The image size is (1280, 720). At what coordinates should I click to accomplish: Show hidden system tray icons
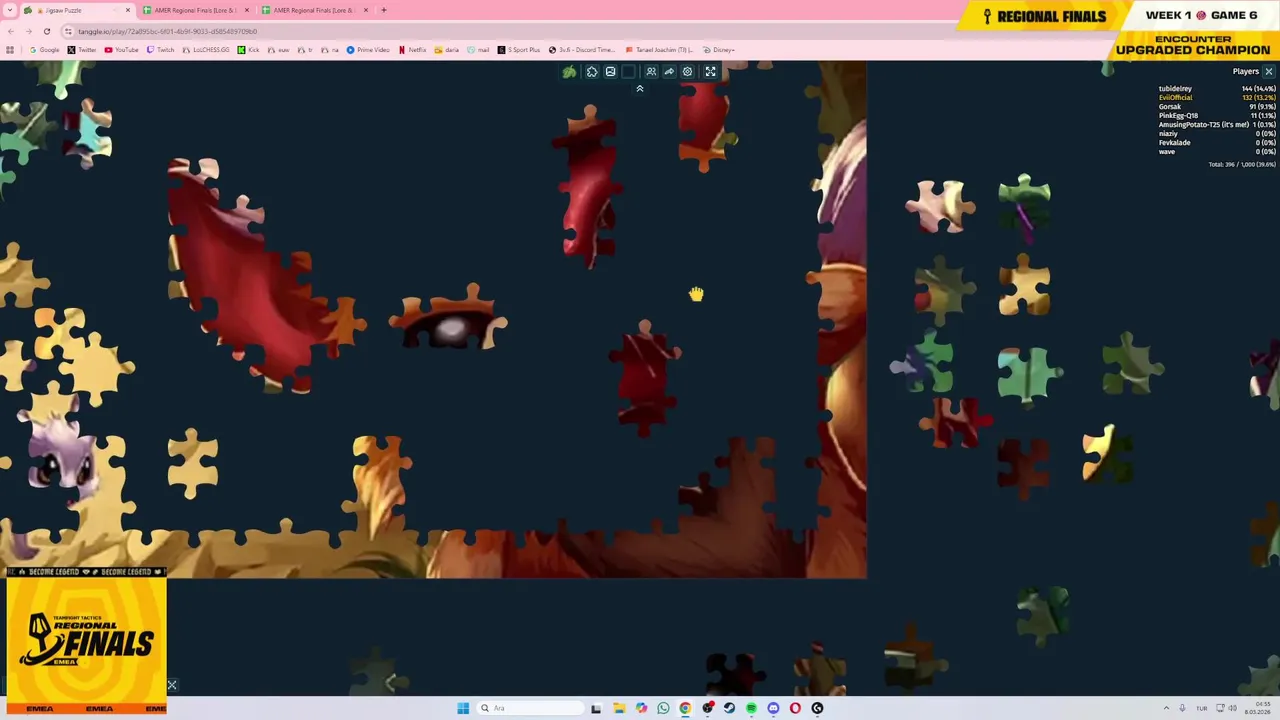click(1166, 708)
